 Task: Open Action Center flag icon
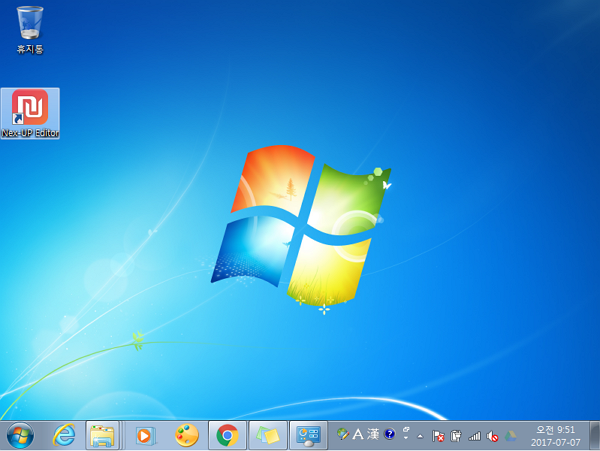pyautogui.click(x=438, y=436)
